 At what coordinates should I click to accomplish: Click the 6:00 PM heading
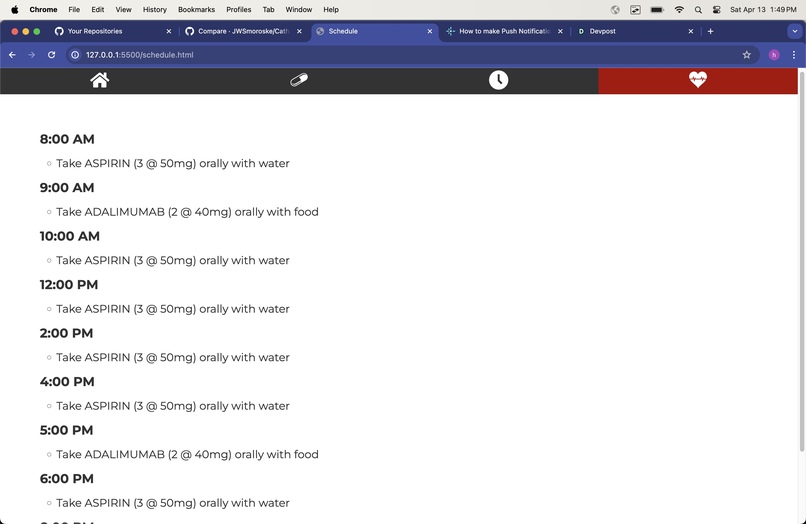[x=67, y=479]
